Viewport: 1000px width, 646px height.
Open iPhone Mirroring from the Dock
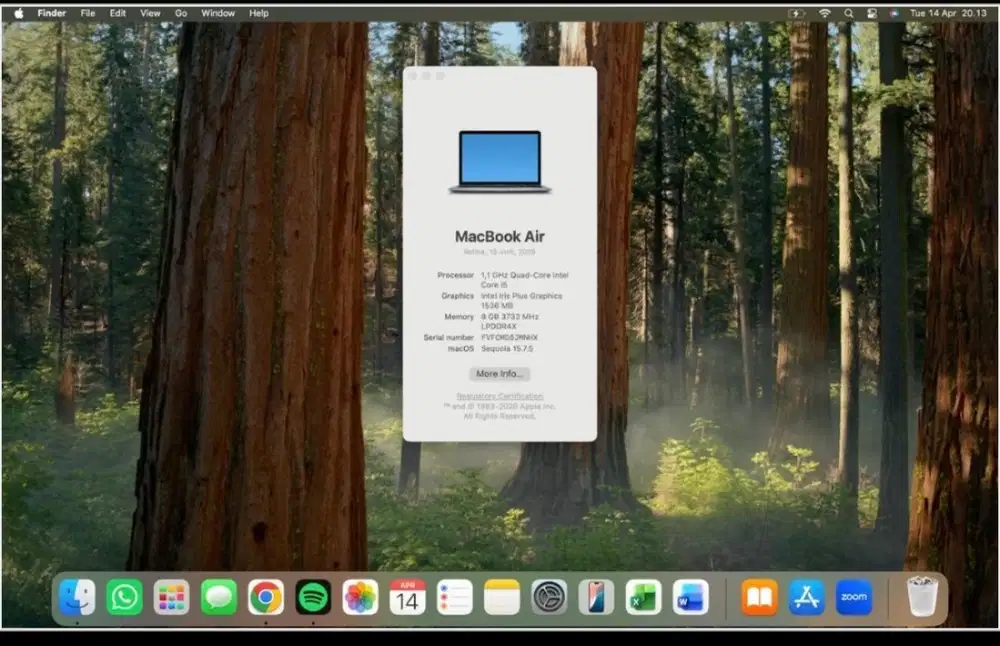pyautogui.click(x=596, y=598)
